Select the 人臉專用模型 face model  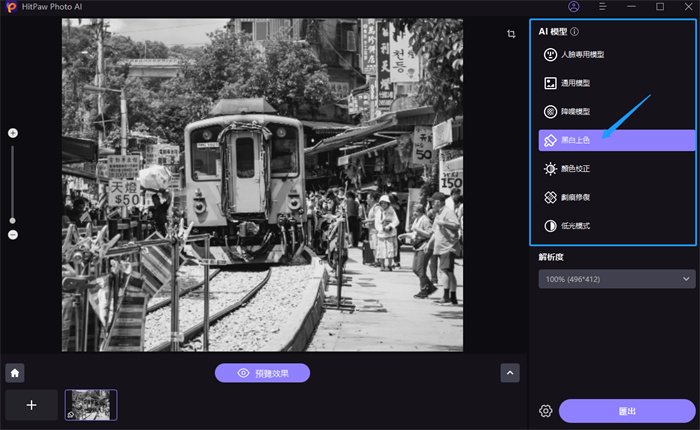click(x=582, y=55)
